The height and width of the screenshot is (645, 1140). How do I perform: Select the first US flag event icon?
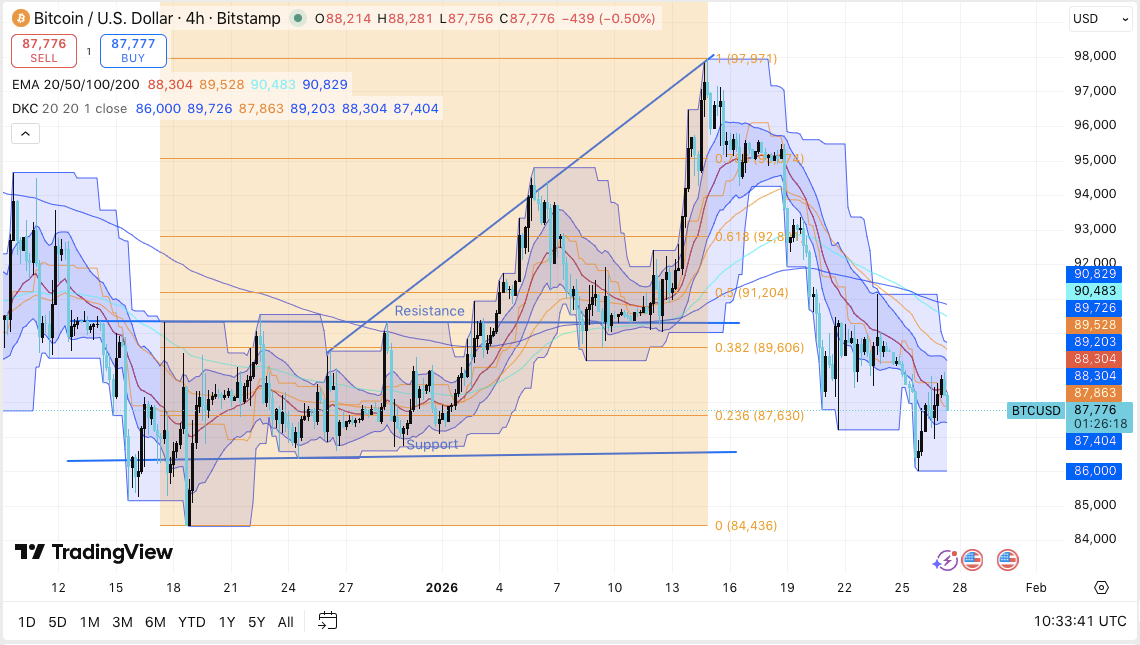pos(972,560)
